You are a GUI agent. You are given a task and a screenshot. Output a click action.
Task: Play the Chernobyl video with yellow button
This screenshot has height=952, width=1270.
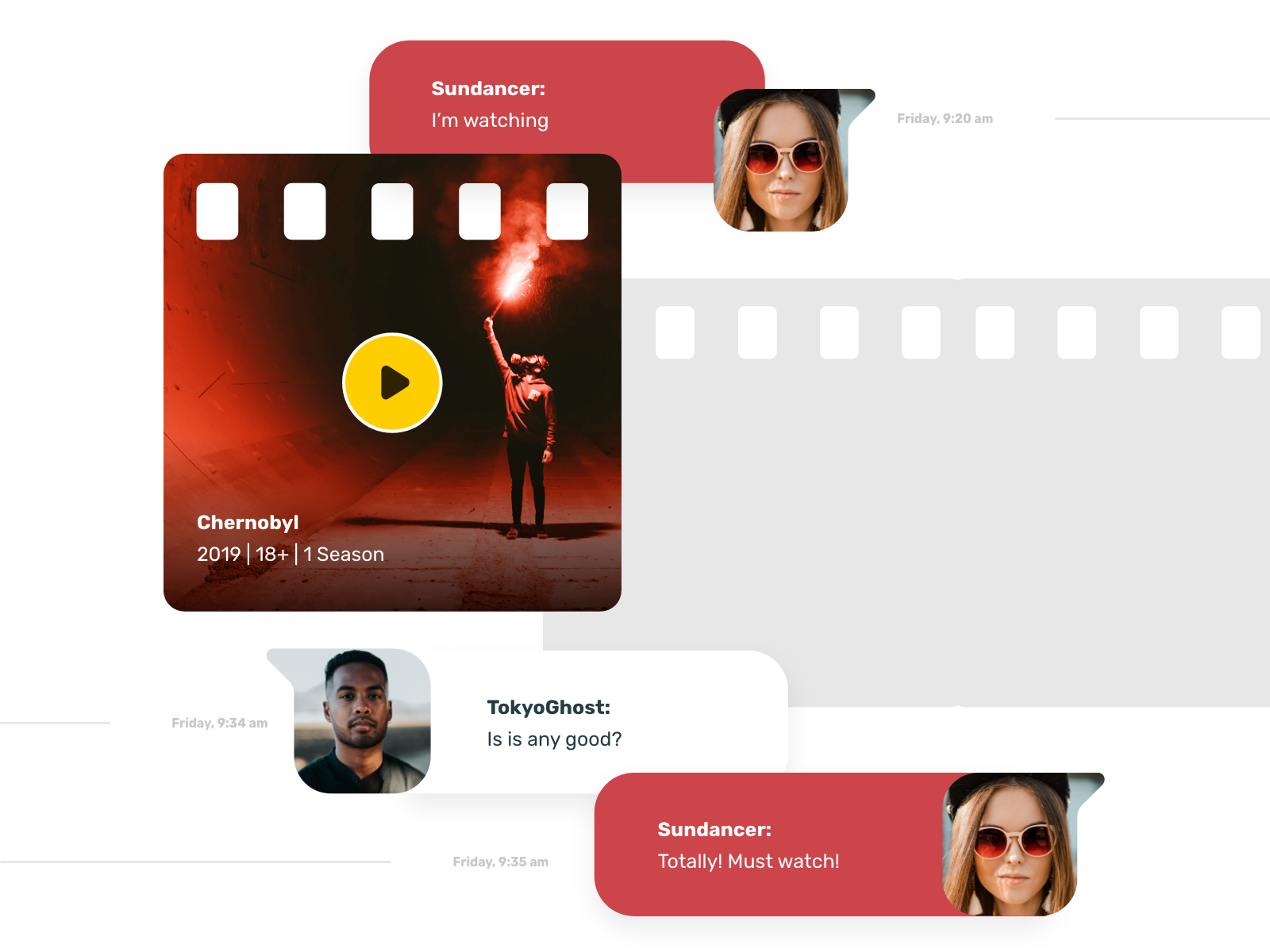coord(392,382)
